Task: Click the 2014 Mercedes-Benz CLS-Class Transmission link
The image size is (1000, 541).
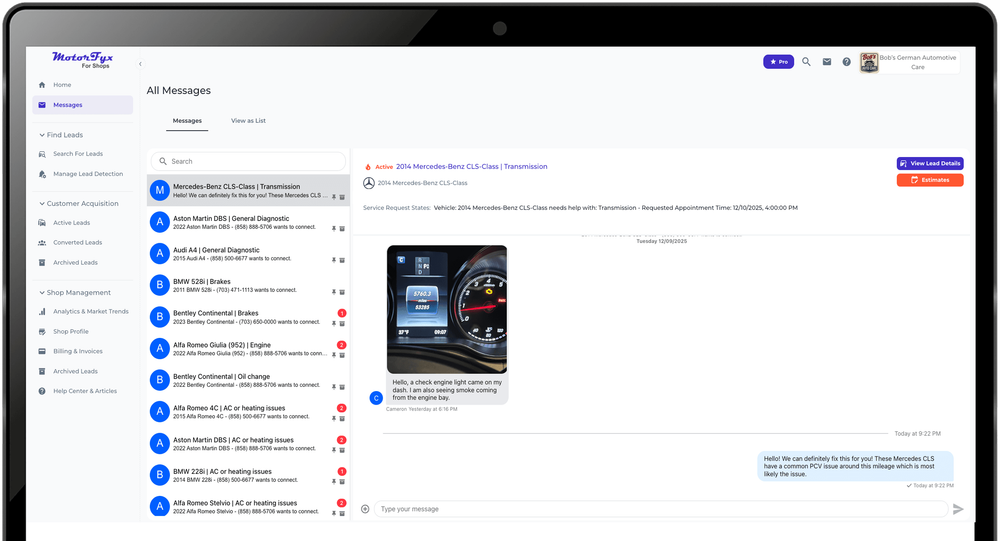Action: tap(471, 167)
